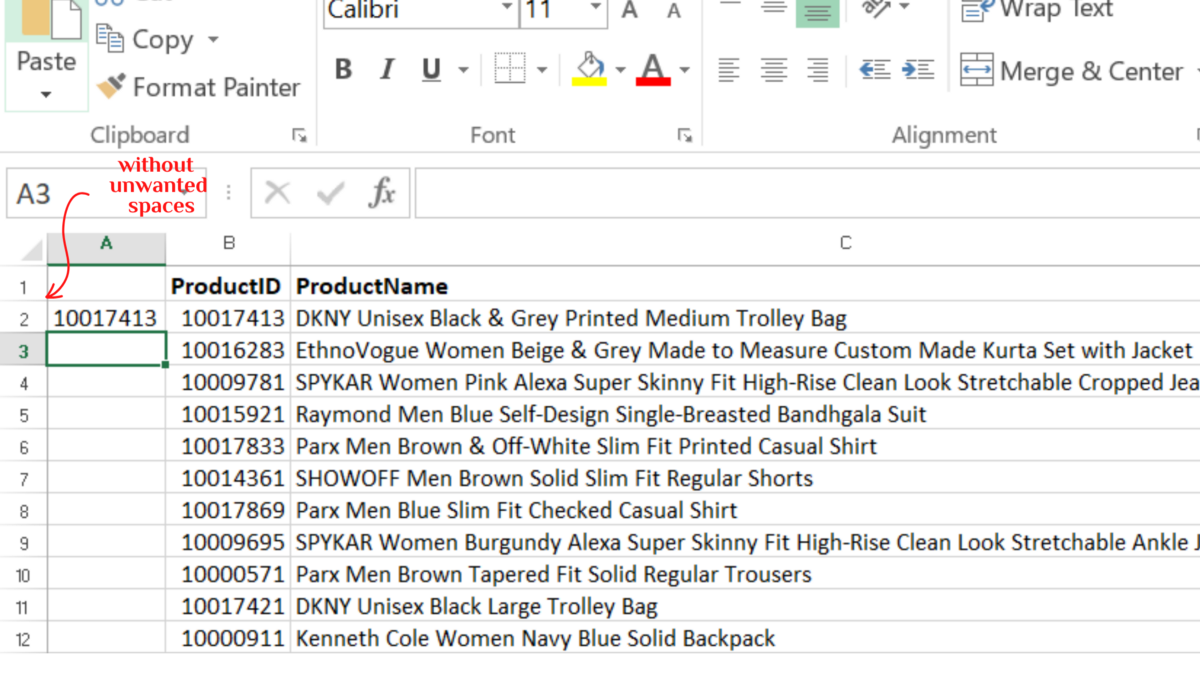Open the Paste options dropdown arrow
Viewport: 1200px width, 675px height.
(46, 95)
